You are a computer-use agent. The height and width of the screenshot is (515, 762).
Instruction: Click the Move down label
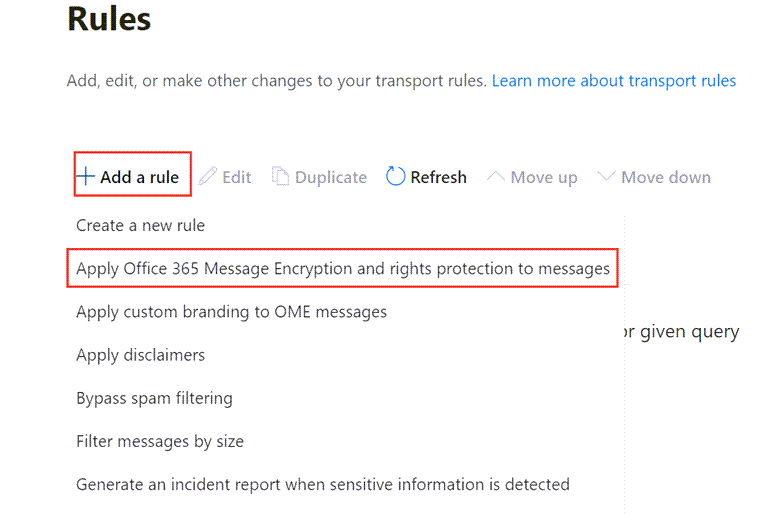(665, 177)
